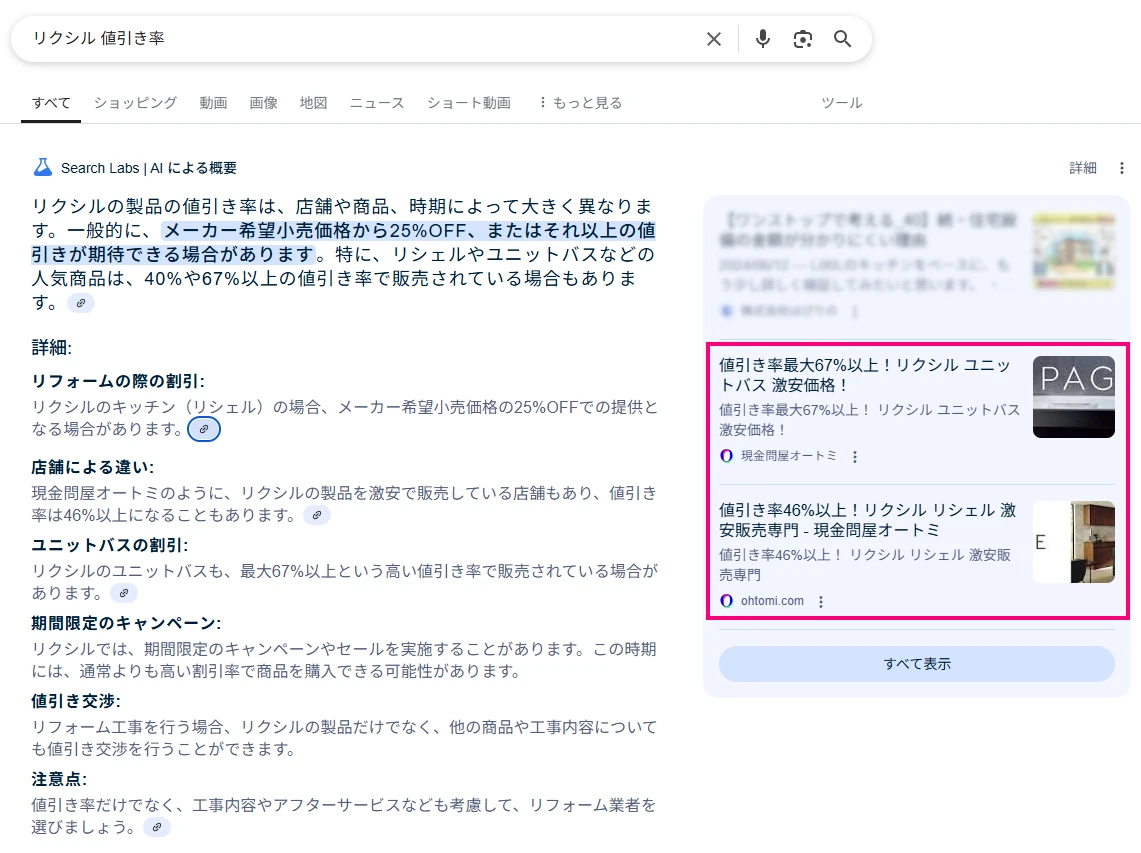
Task: Switch to the ショッピング tab
Action: tap(135, 103)
